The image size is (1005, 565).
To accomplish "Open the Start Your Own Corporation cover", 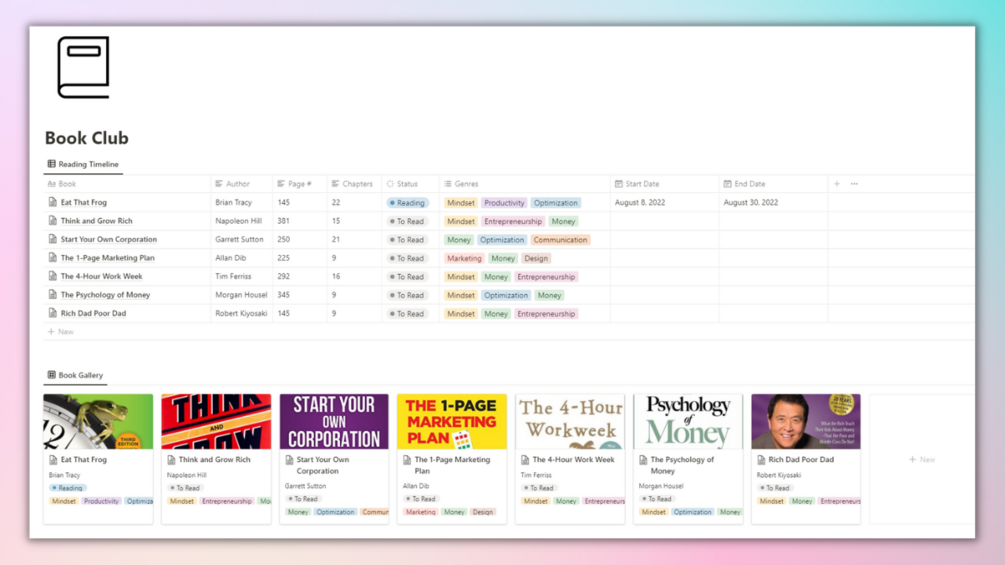I will 334,422.
